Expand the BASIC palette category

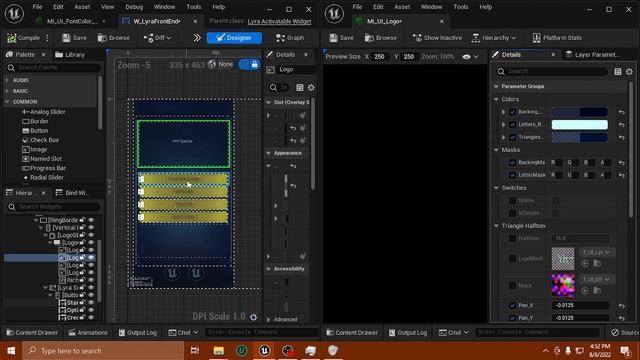(7, 91)
